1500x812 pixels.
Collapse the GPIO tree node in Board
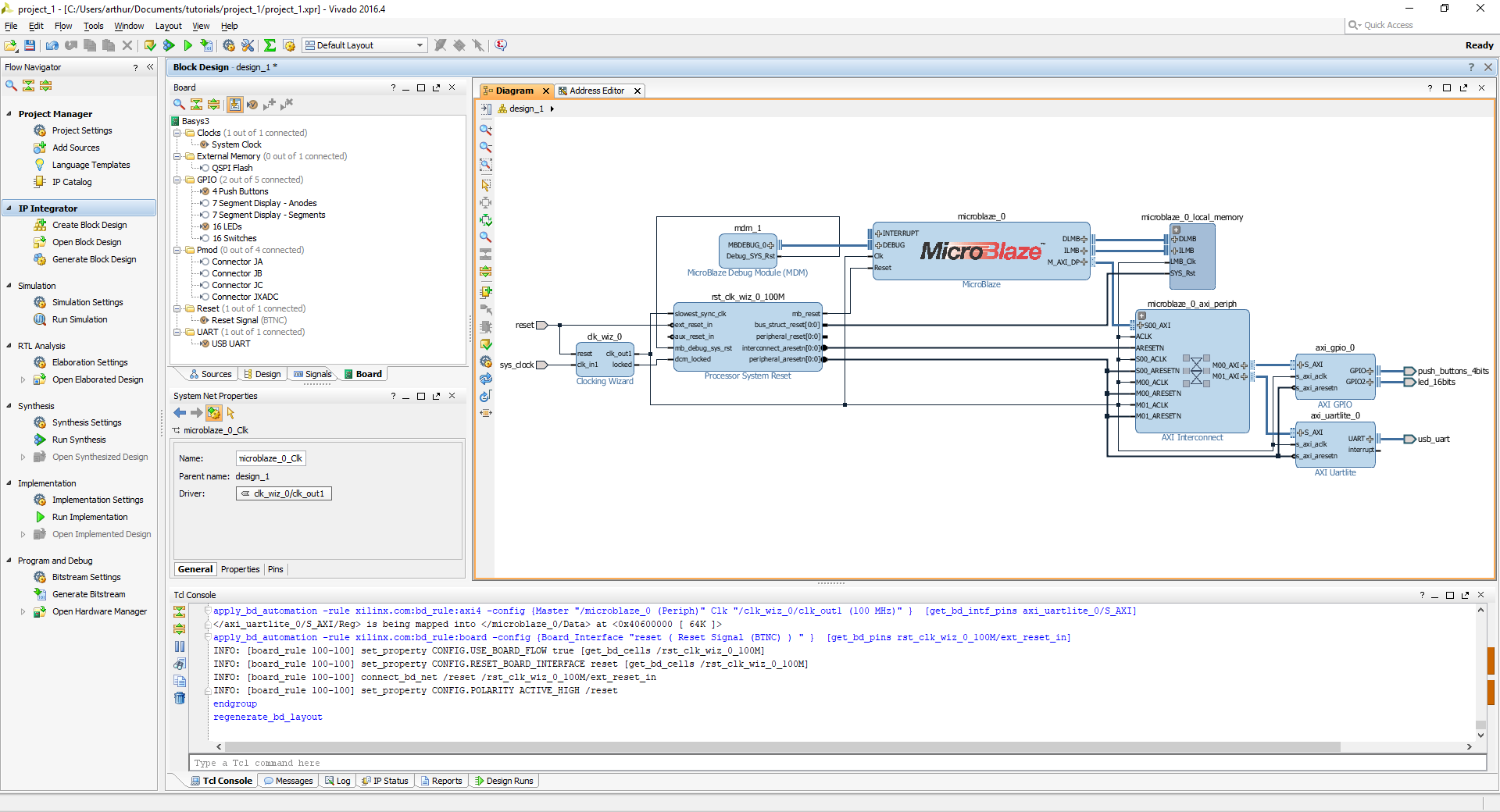pyautogui.click(x=177, y=180)
